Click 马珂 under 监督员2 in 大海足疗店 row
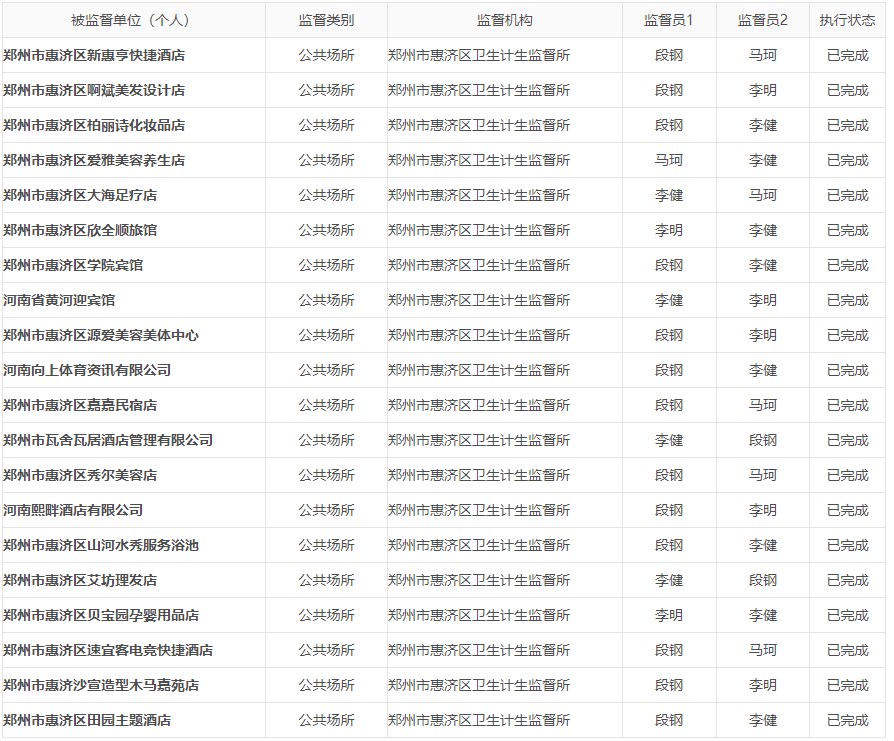Viewport: 894px width, 741px height. 762,195
